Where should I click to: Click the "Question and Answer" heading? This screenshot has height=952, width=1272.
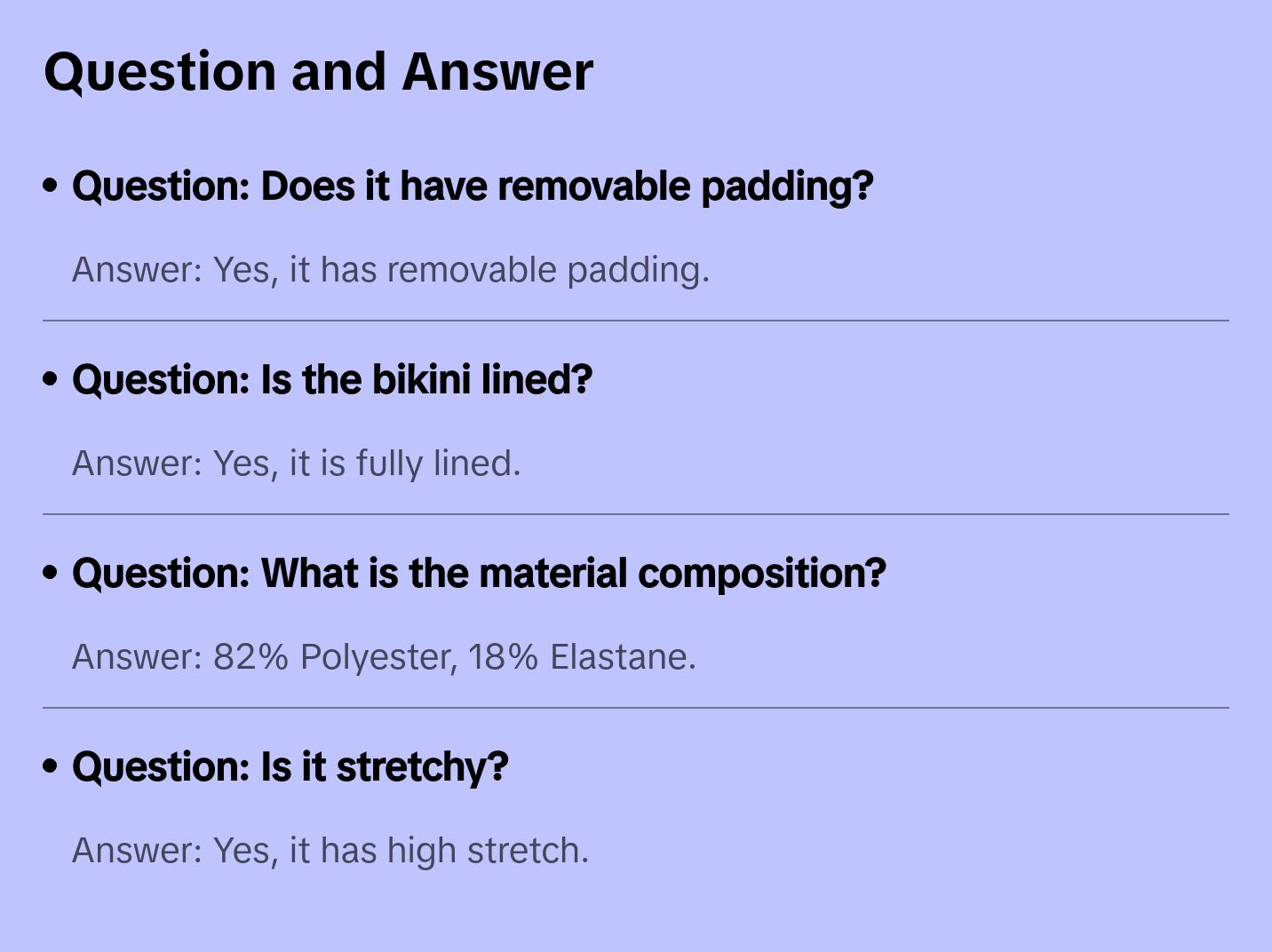[319, 71]
